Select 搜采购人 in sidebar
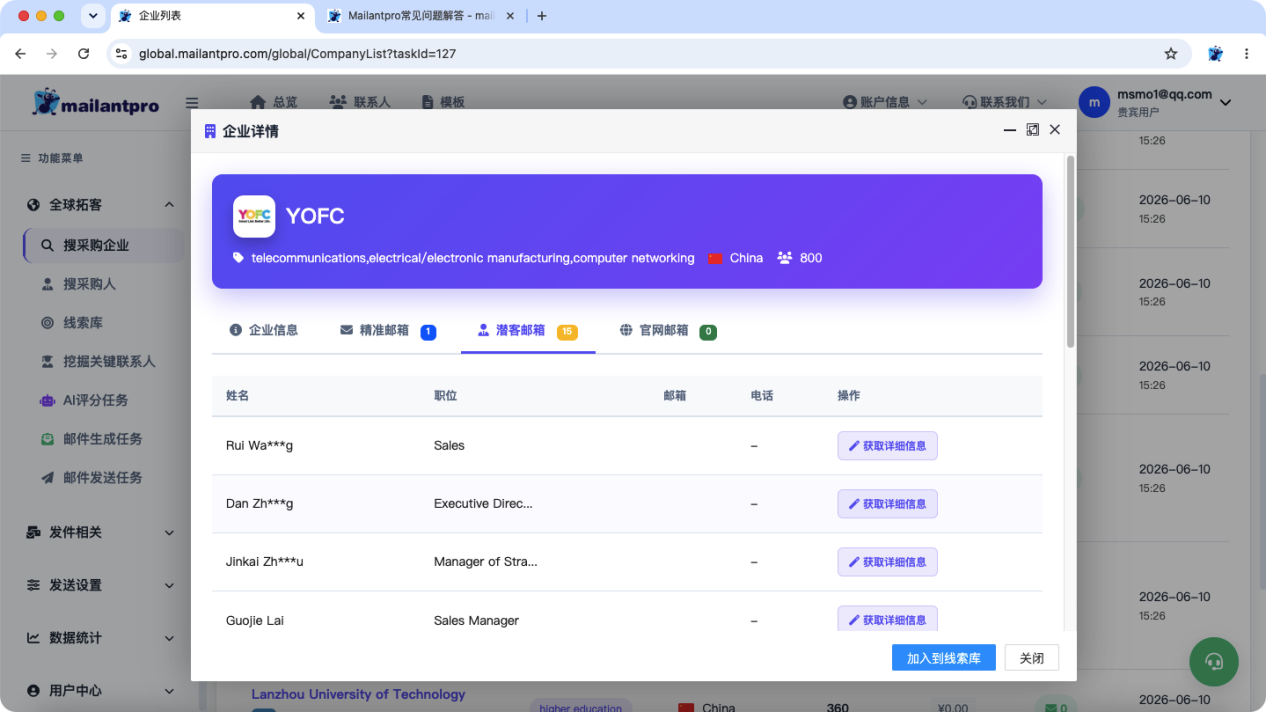Viewport: 1266px width, 712px height. coord(90,284)
